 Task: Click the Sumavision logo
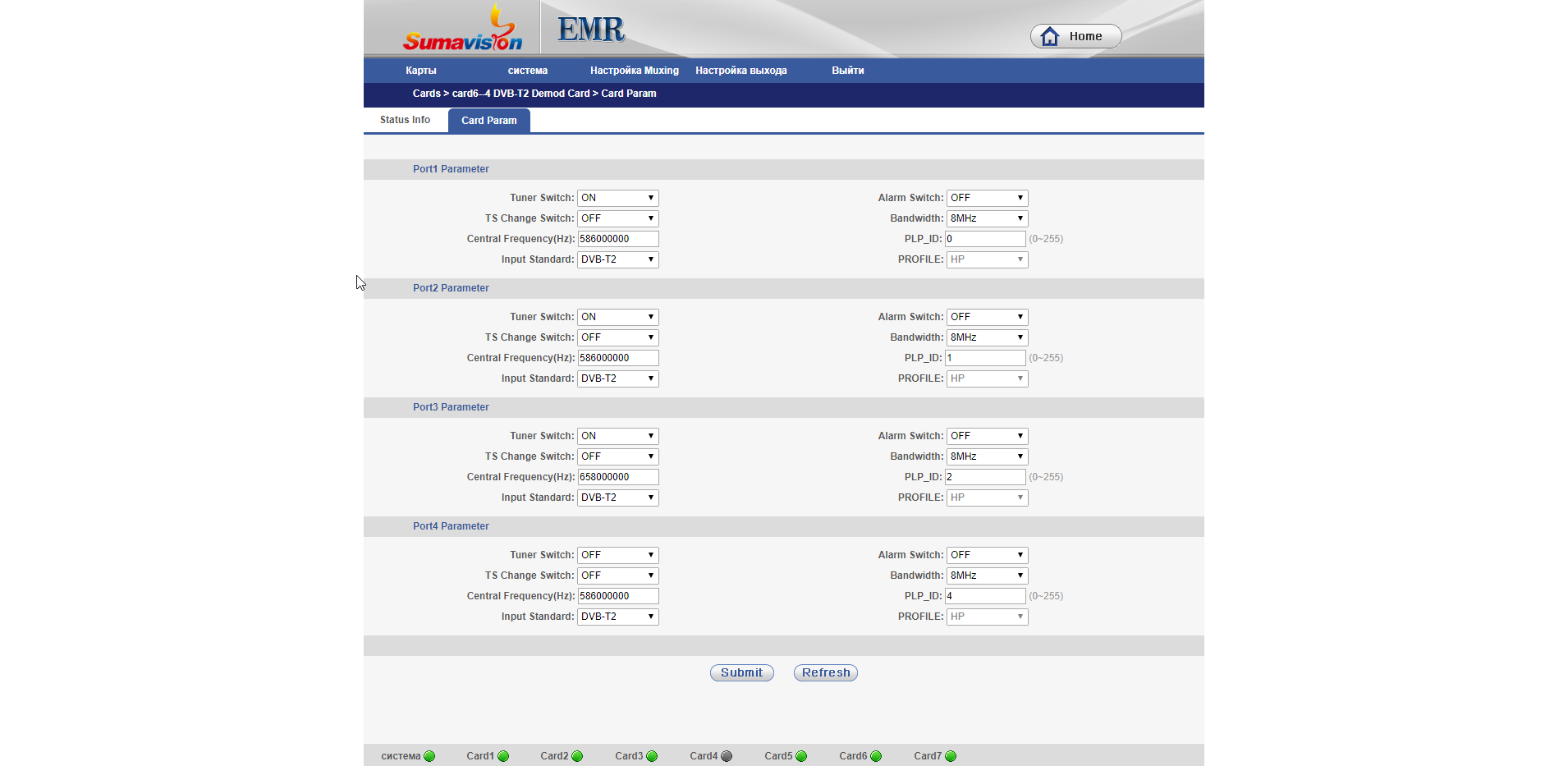tap(462, 29)
